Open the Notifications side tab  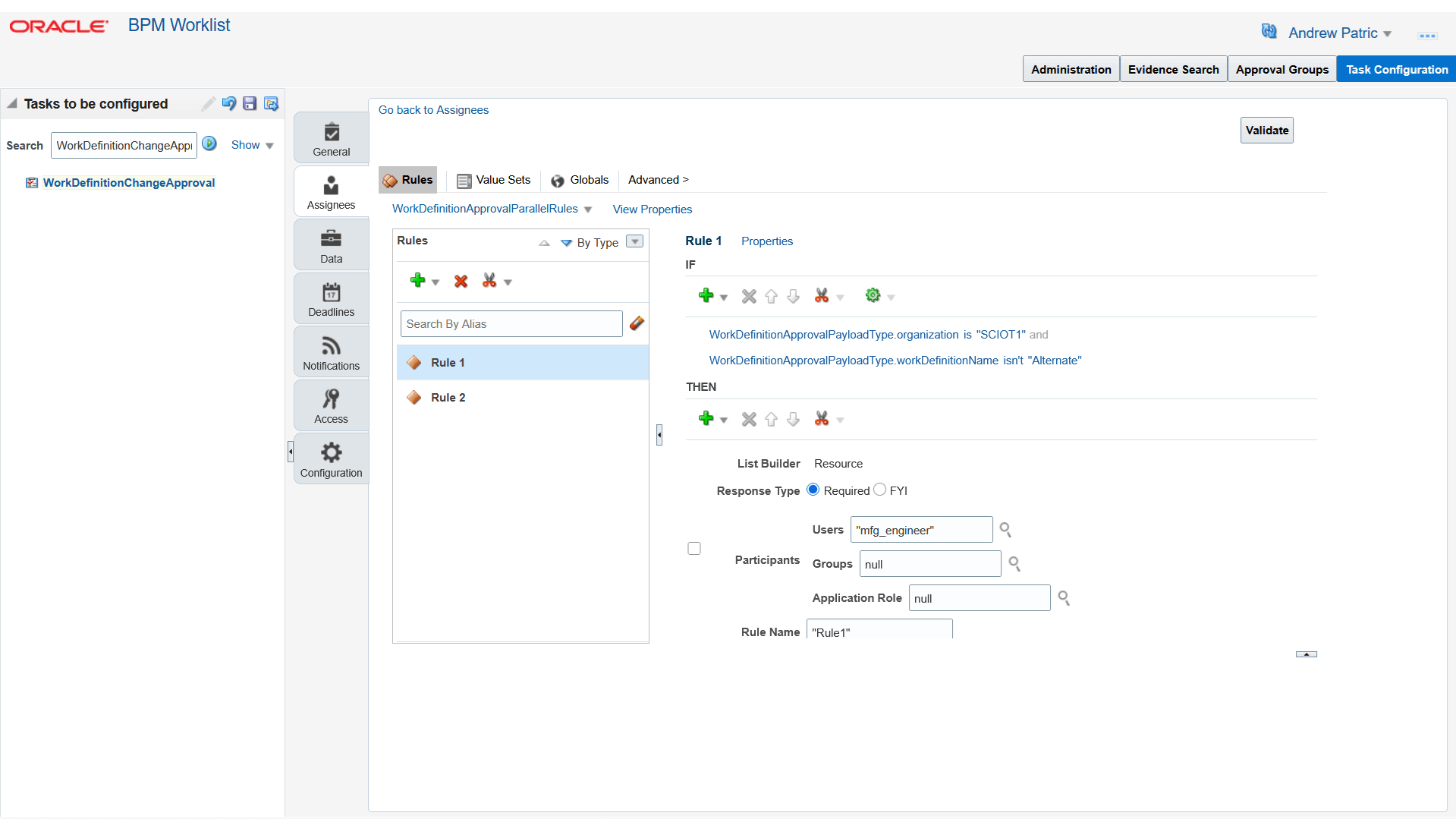[x=332, y=353]
